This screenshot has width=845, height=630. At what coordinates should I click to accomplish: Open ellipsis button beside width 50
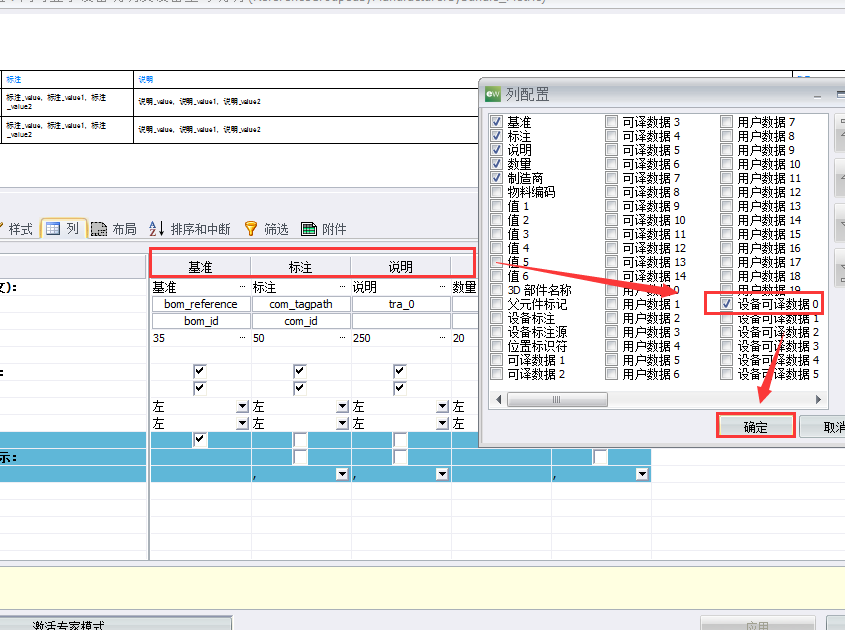click(x=342, y=338)
